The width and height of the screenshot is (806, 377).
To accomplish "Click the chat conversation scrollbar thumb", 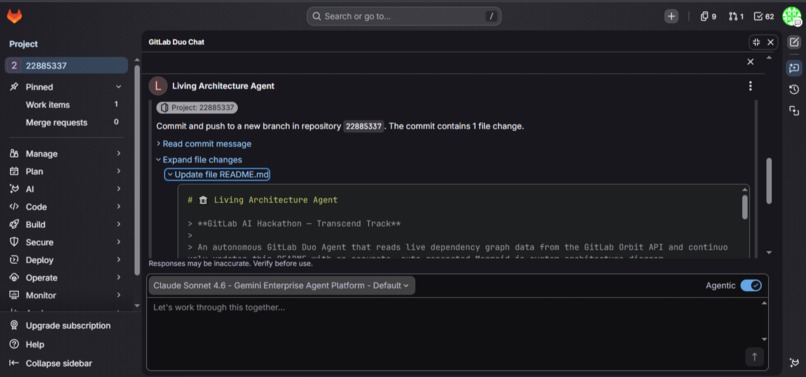I will point(769,181).
